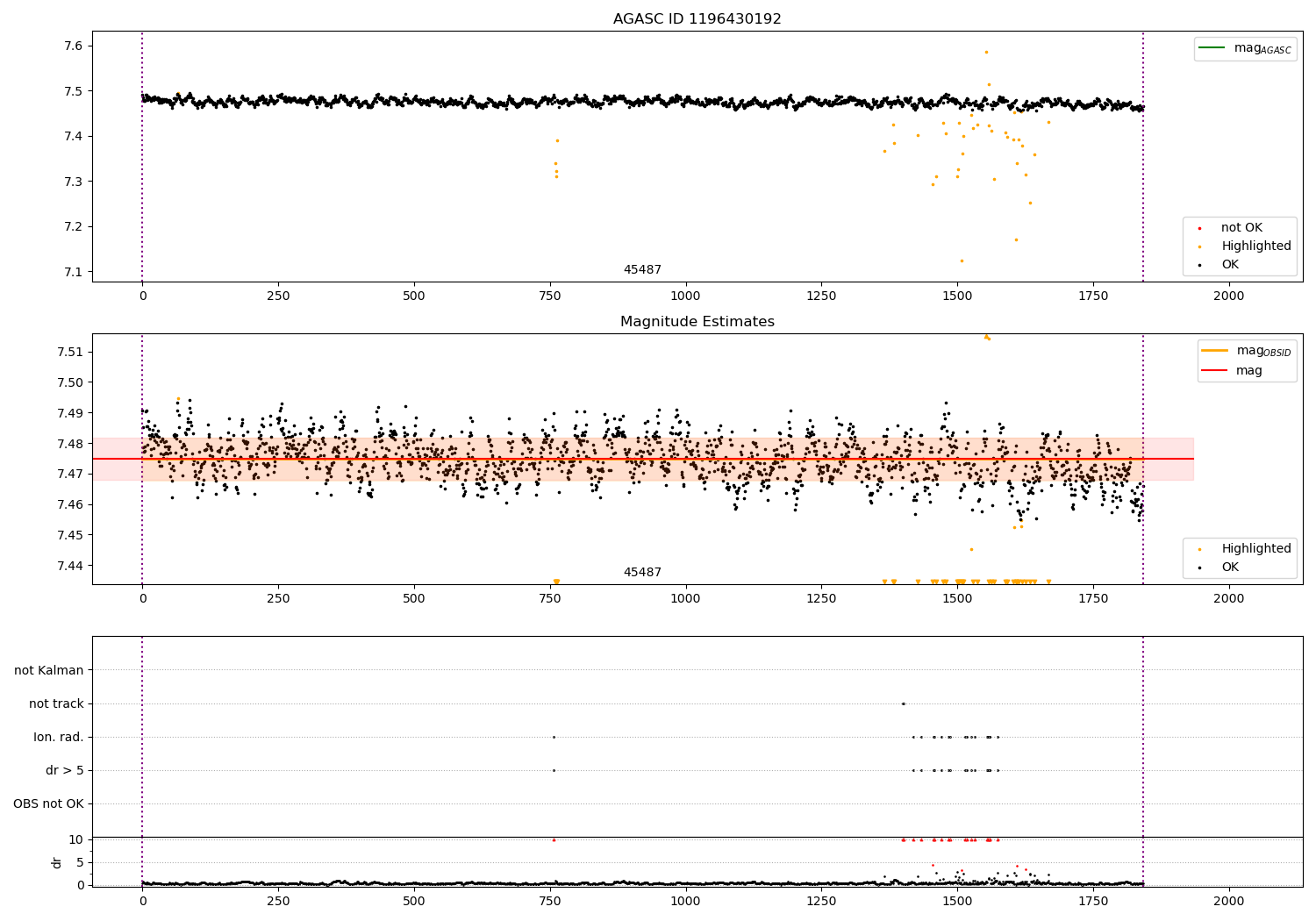Click the 'not Kalman' y-axis label
Viewport: 1316px width, 921px height.
(49, 671)
